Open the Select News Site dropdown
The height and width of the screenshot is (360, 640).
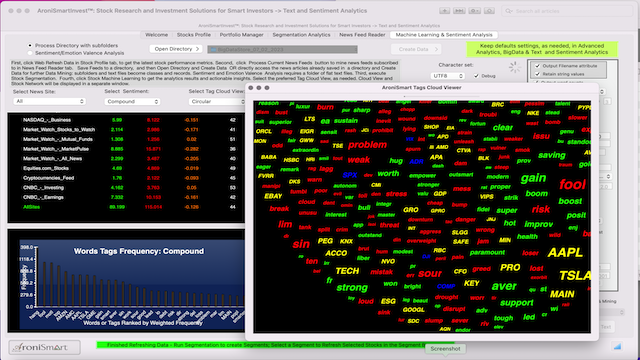49,101
